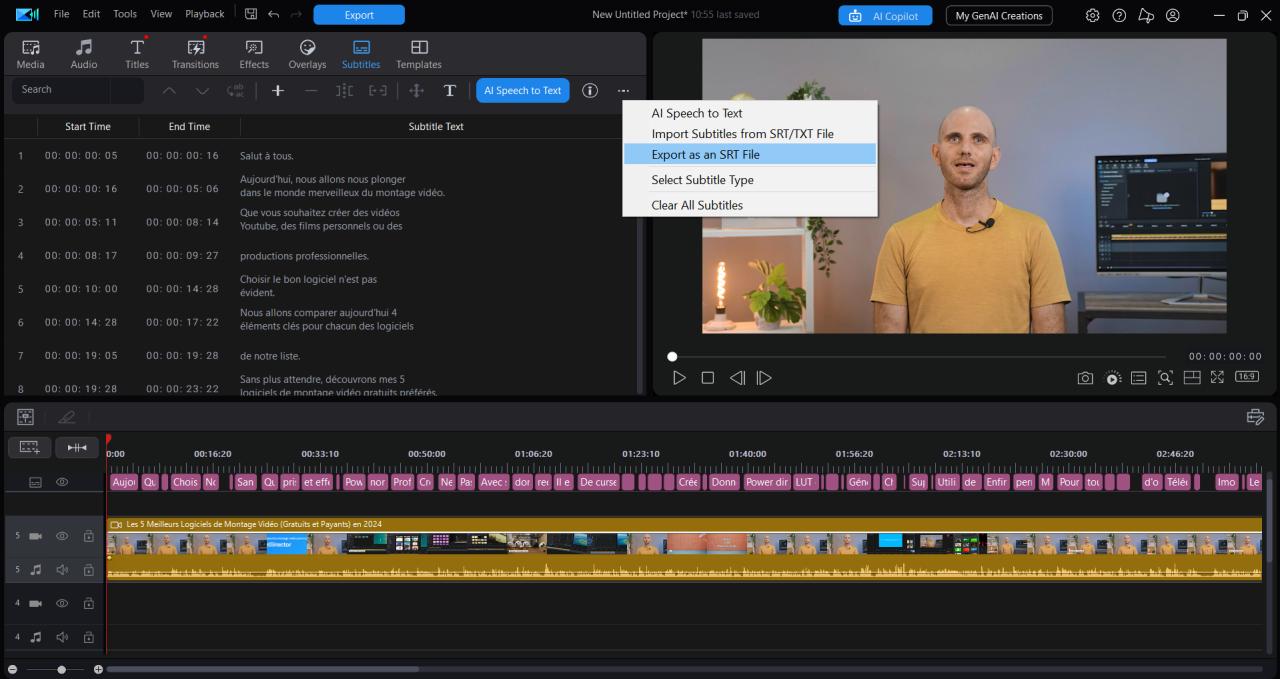The width and height of the screenshot is (1280, 679).
Task: Open subtitle text styling with the T icon
Action: (450, 90)
